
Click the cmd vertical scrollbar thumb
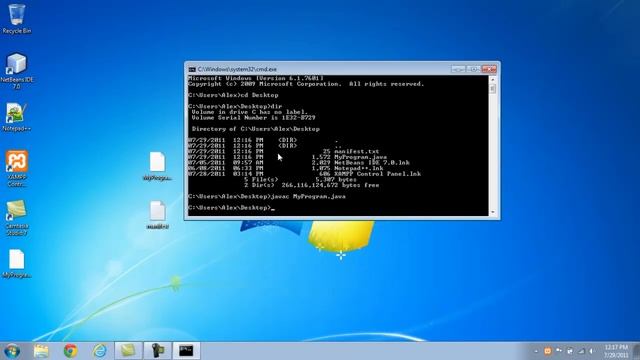(x=493, y=89)
